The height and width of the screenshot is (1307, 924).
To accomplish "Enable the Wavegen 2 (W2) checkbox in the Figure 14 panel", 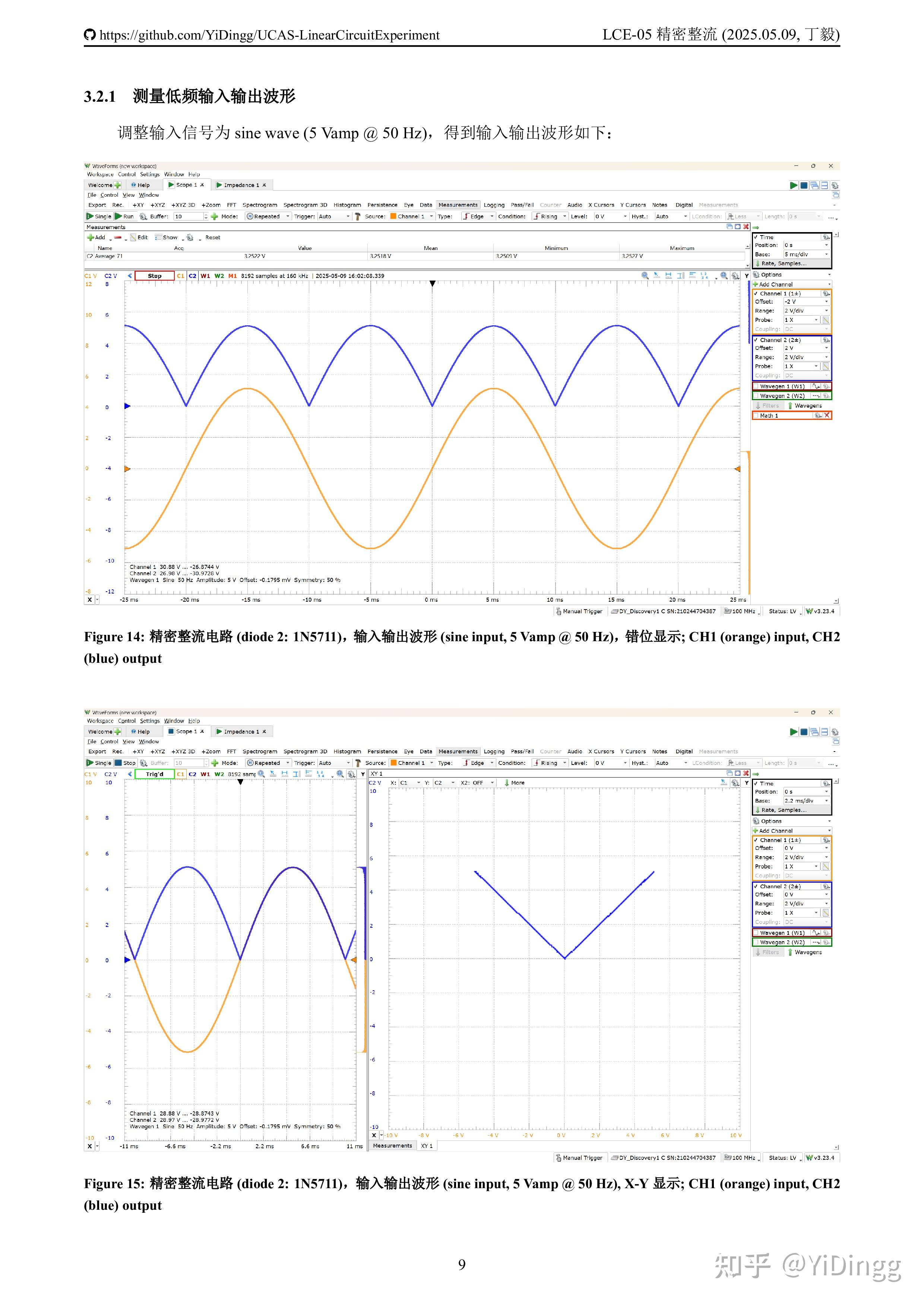I will point(756,396).
